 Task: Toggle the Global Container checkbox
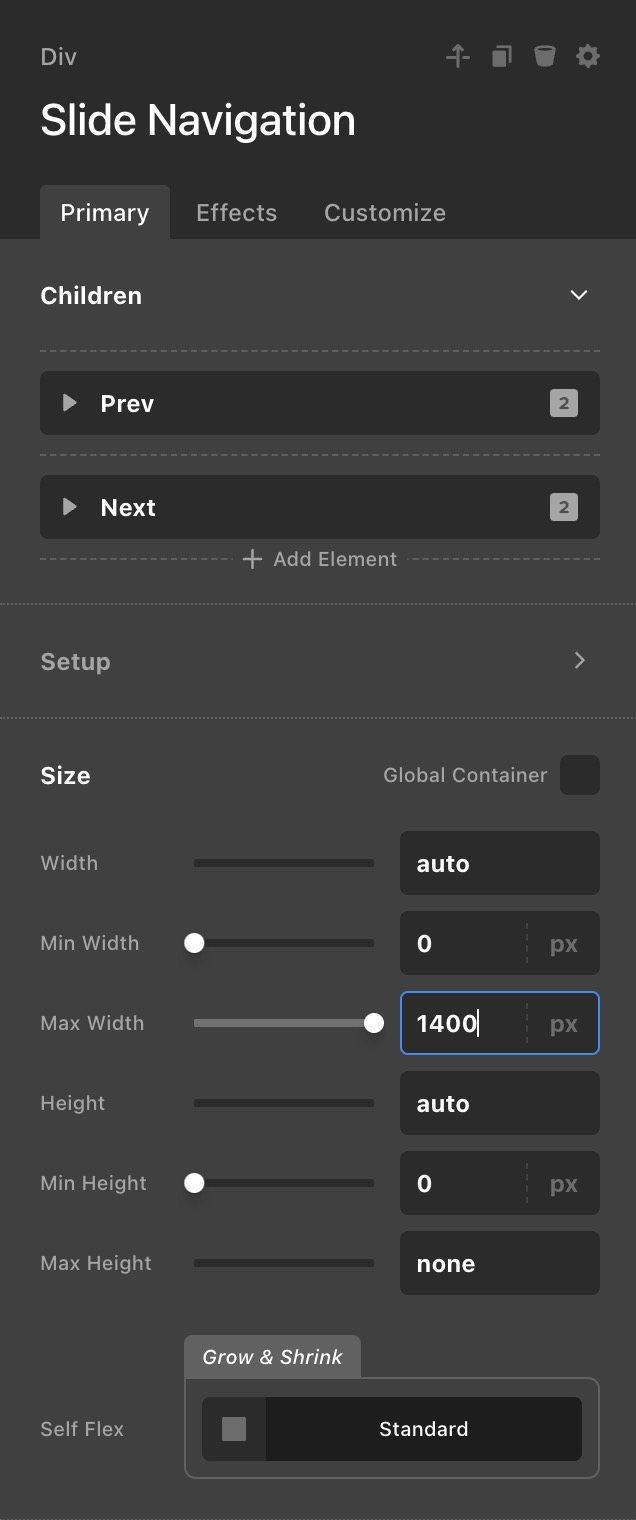[580, 775]
